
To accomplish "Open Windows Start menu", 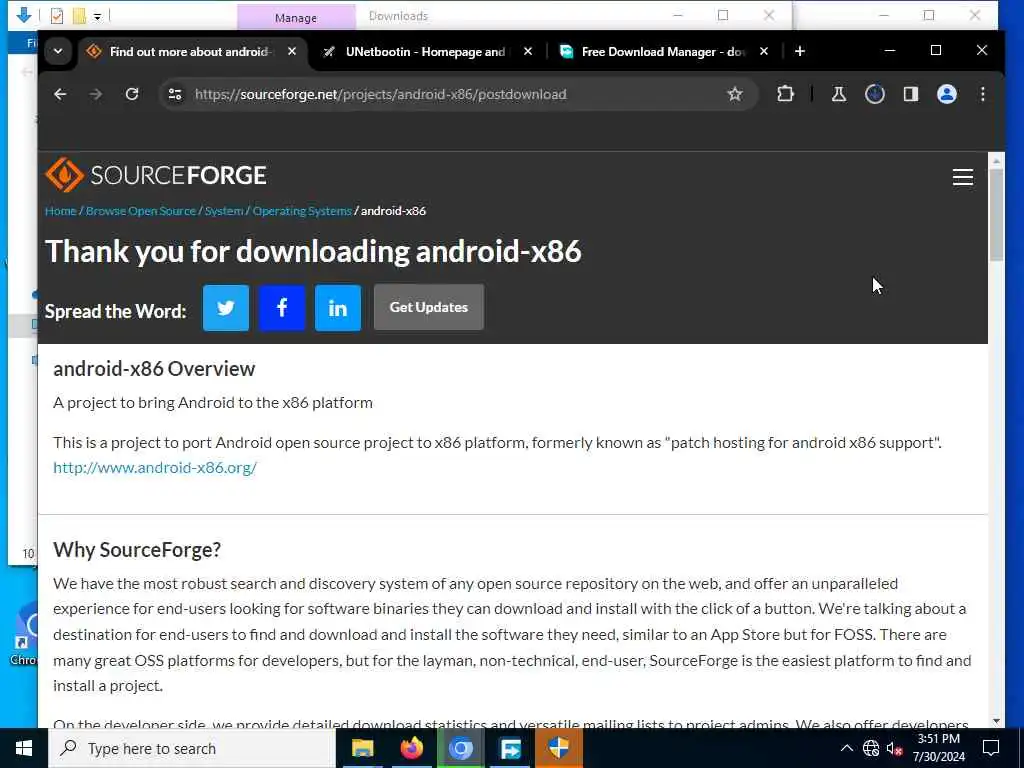I will (24, 748).
